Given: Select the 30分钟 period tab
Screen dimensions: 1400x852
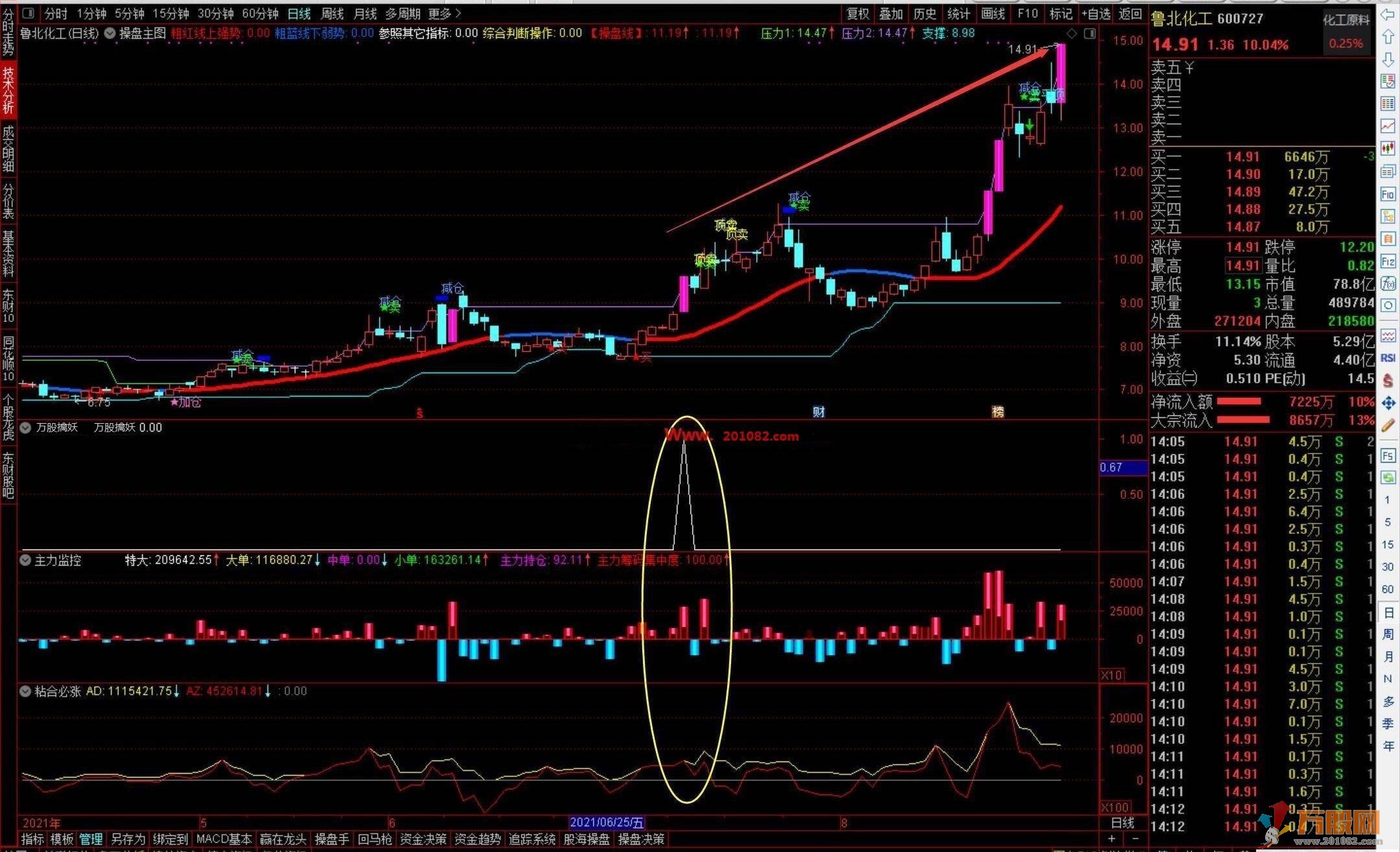Looking at the screenshot, I should (x=215, y=14).
